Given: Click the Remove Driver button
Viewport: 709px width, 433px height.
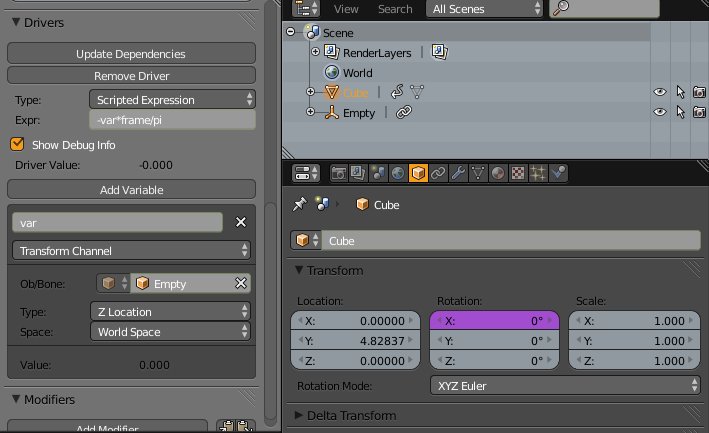Looking at the screenshot, I should (131, 75).
